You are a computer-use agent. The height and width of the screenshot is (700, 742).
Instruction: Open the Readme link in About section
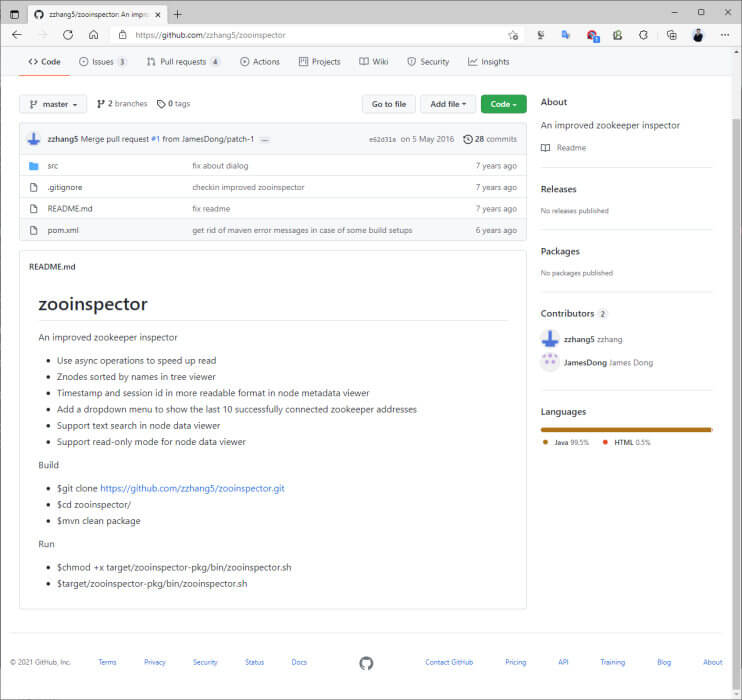tap(564, 148)
